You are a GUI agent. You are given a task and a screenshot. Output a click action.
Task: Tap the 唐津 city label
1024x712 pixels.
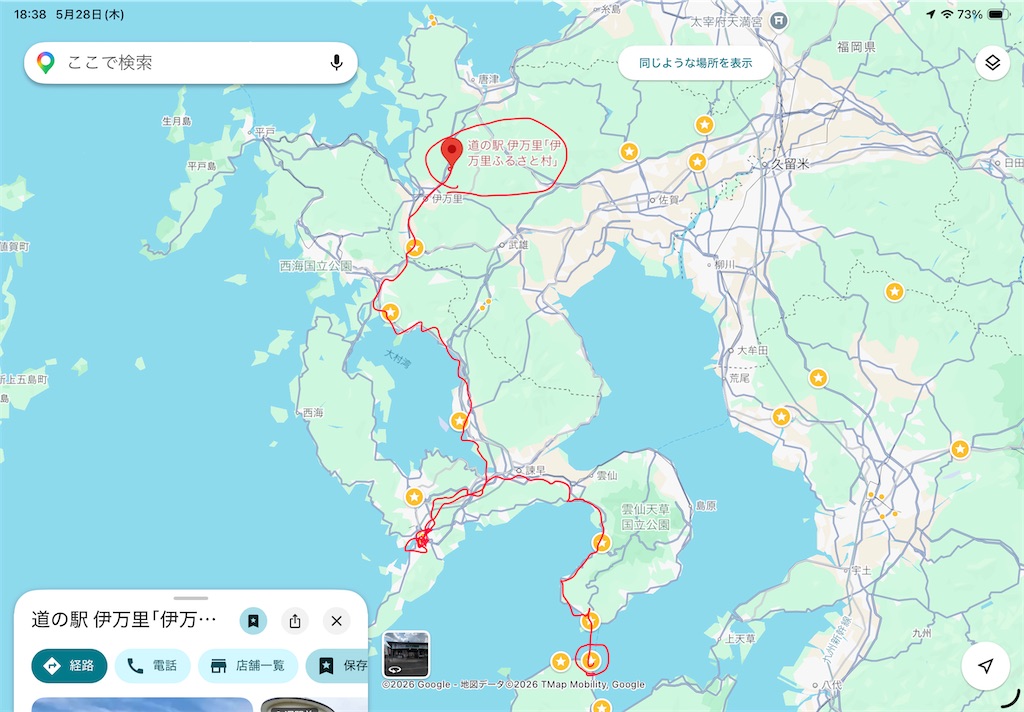pos(488,79)
